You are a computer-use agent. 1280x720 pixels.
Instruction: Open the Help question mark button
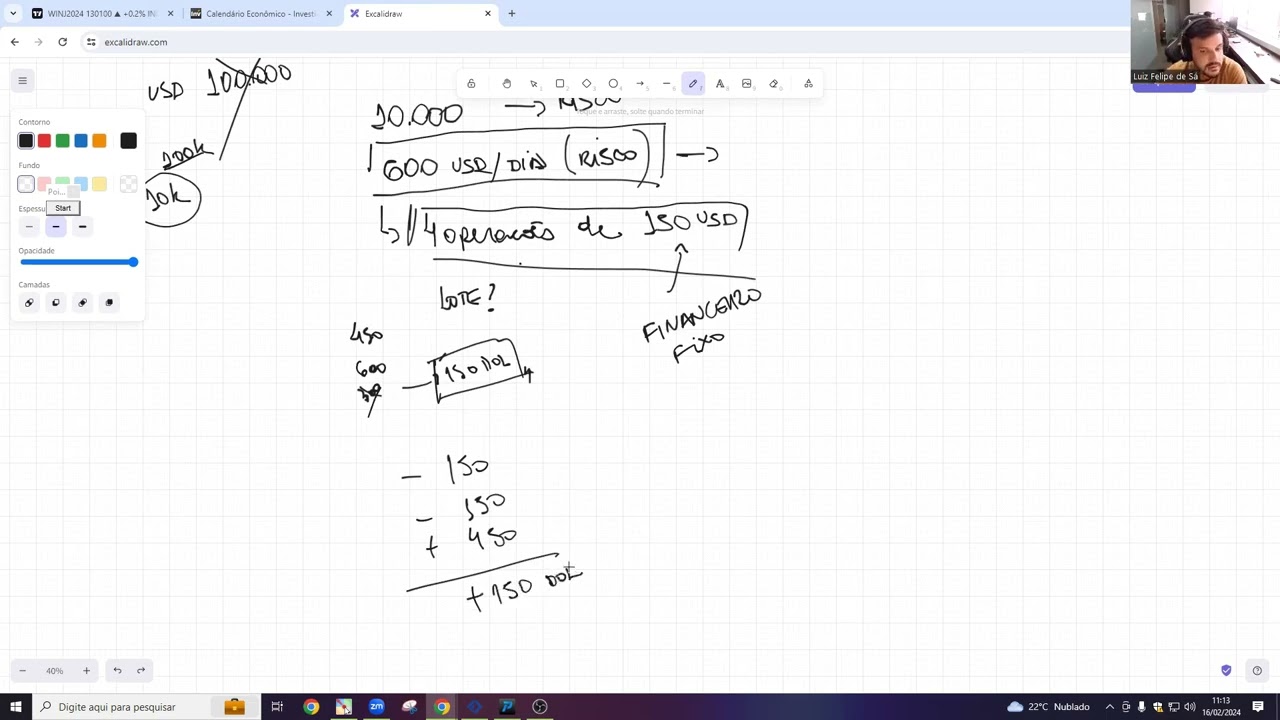point(1257,671)
